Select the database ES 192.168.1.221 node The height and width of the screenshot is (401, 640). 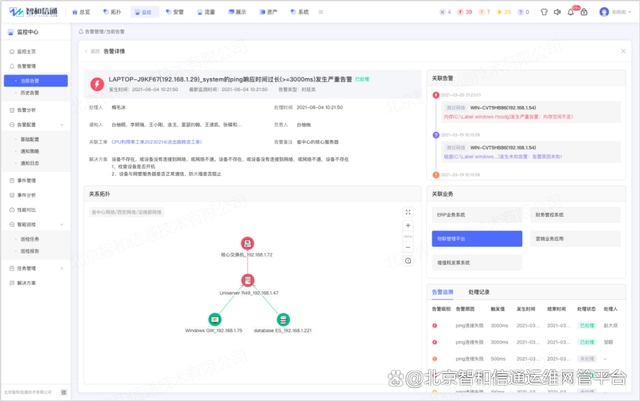[283, 319]
